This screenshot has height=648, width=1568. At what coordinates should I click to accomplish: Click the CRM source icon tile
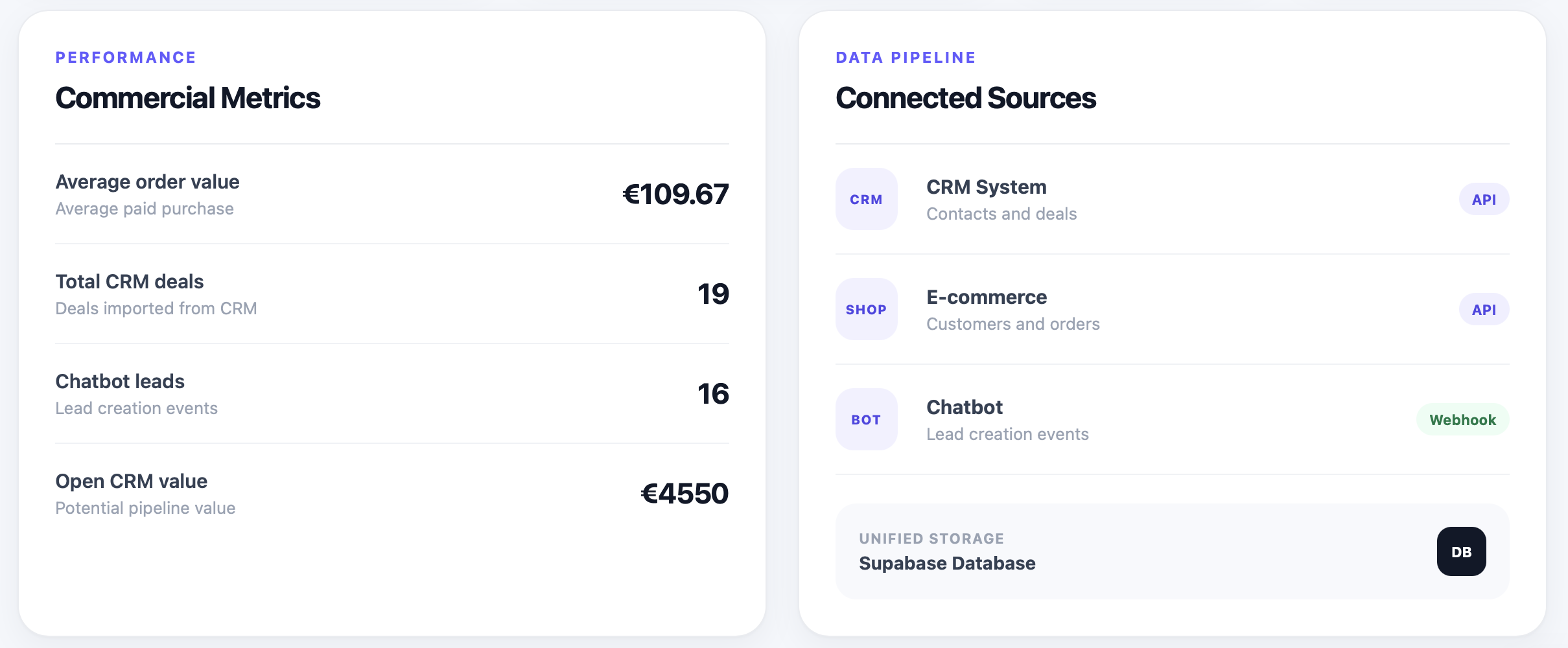click(x=866, y=199)
